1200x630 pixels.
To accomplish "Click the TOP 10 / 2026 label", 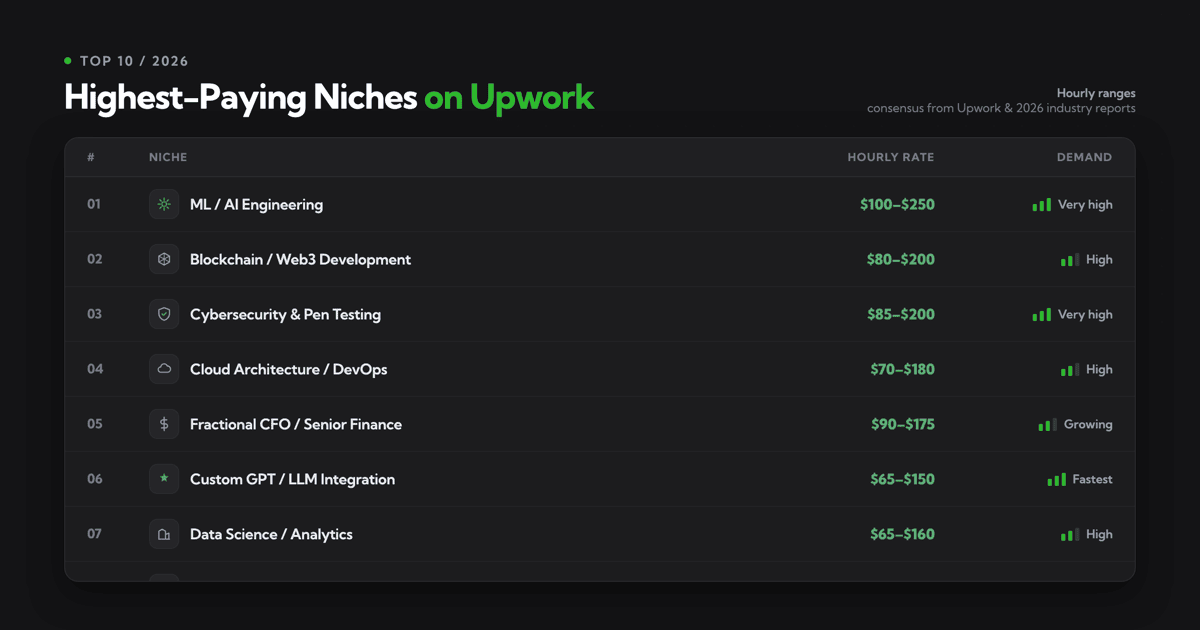I will pyautogui.click(x=134, y=61).
